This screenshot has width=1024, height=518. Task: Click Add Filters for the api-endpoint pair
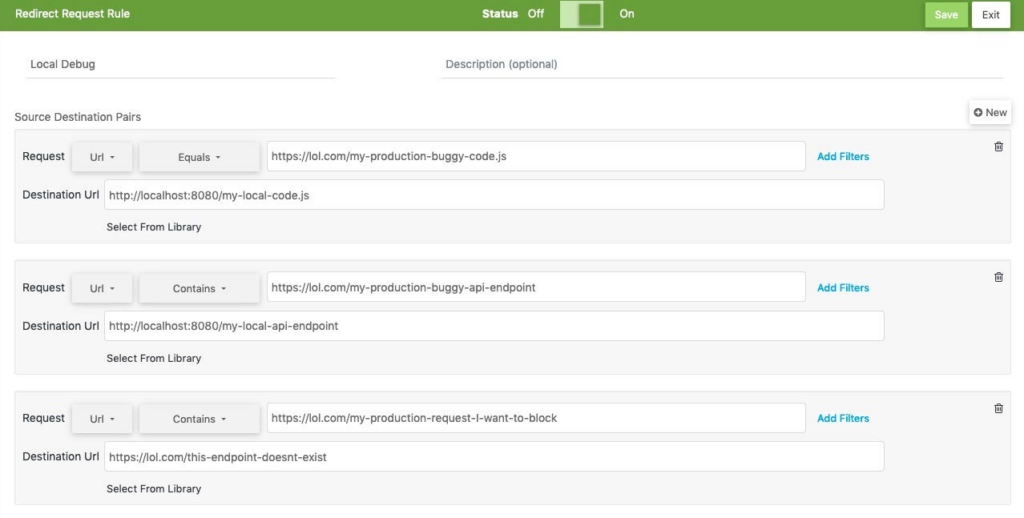click(843, 287)
